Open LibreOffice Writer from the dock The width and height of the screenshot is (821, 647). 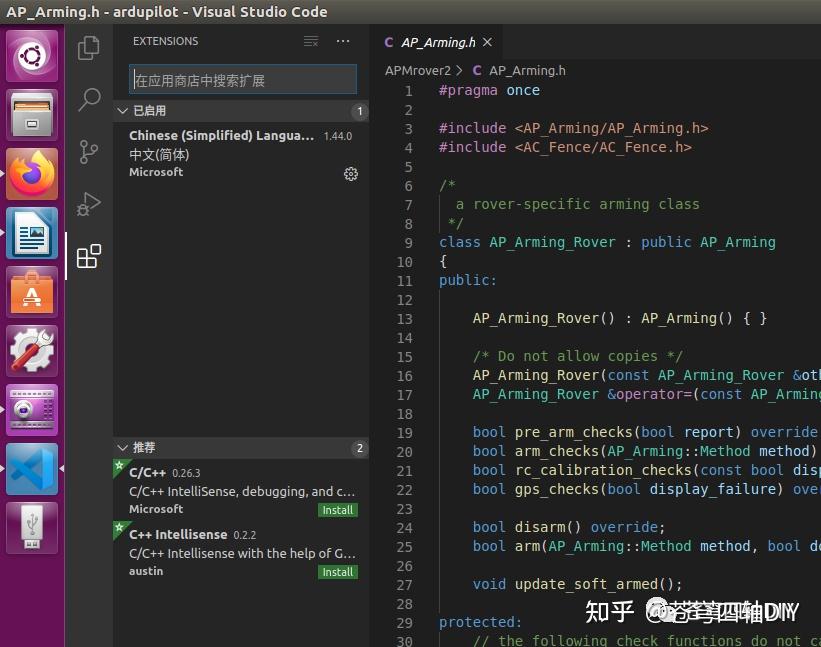32,233
